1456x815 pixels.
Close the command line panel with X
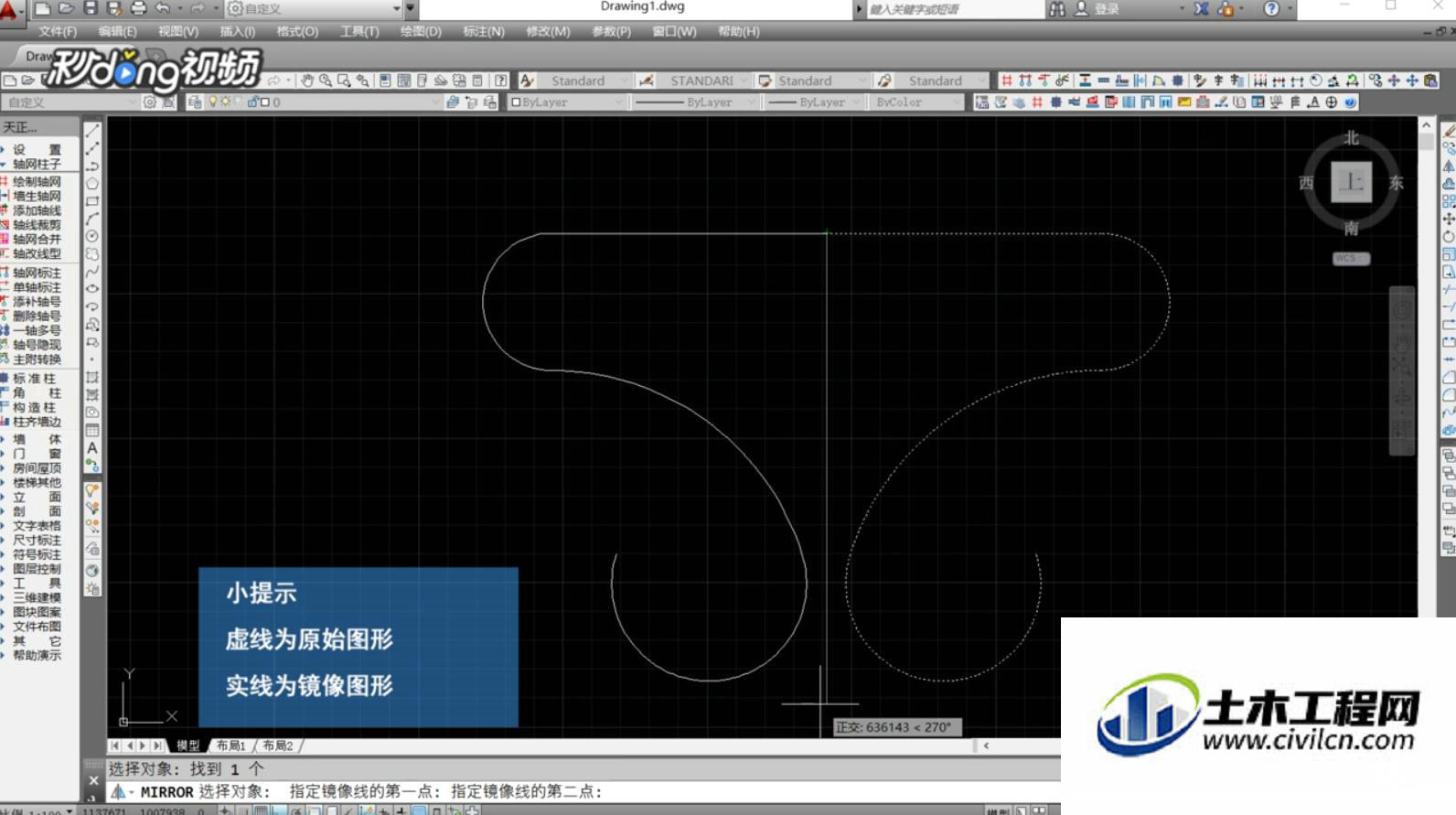pyautogui.click(x=93, y=780)
